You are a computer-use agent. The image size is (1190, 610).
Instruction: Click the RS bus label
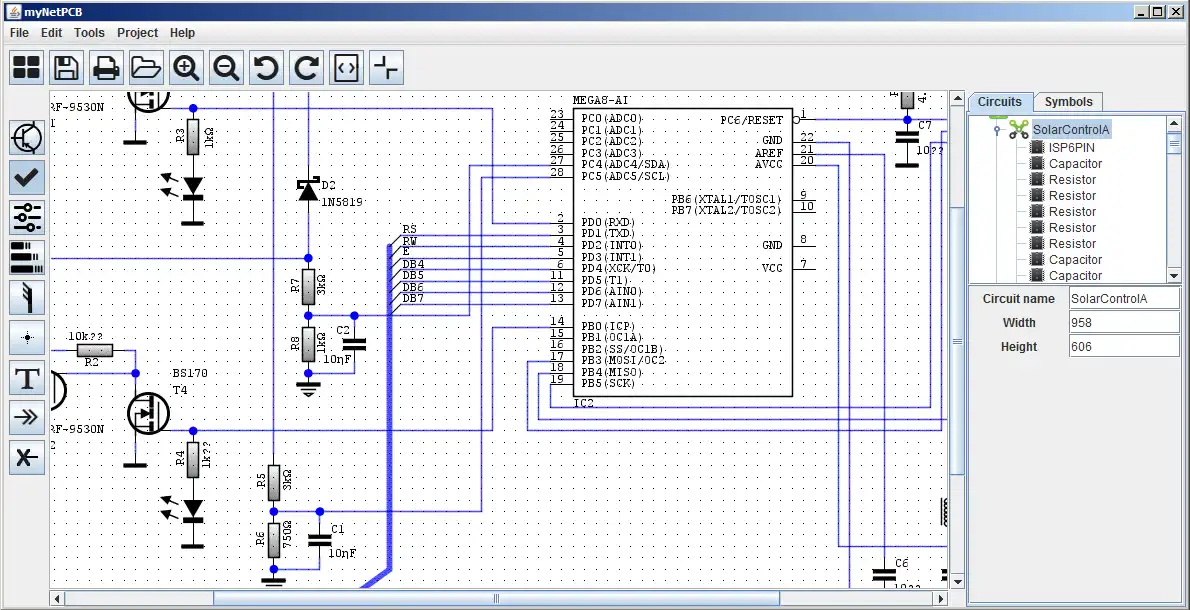coord(410,228)
